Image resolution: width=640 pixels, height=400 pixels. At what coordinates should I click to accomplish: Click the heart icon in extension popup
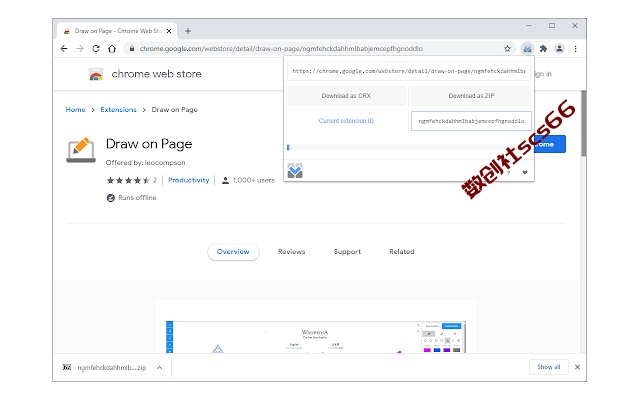525,172
